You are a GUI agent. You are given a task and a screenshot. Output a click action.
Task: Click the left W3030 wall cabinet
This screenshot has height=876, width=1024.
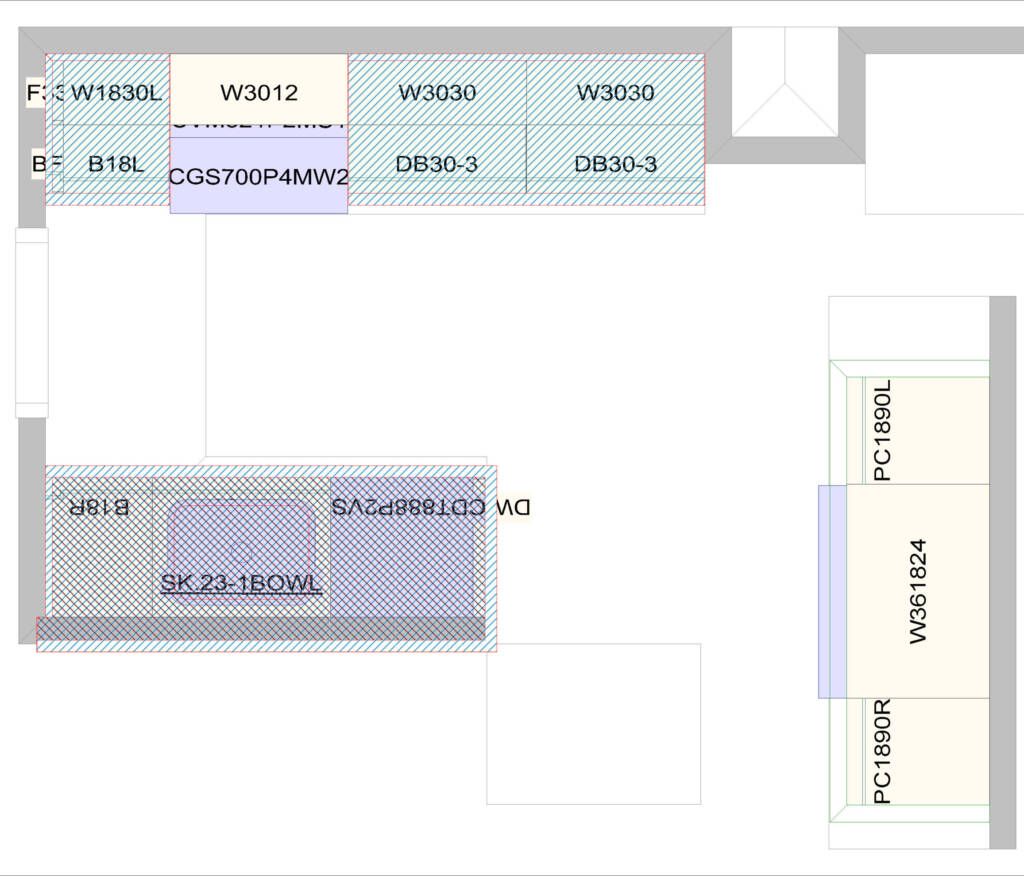pos(440,93)
